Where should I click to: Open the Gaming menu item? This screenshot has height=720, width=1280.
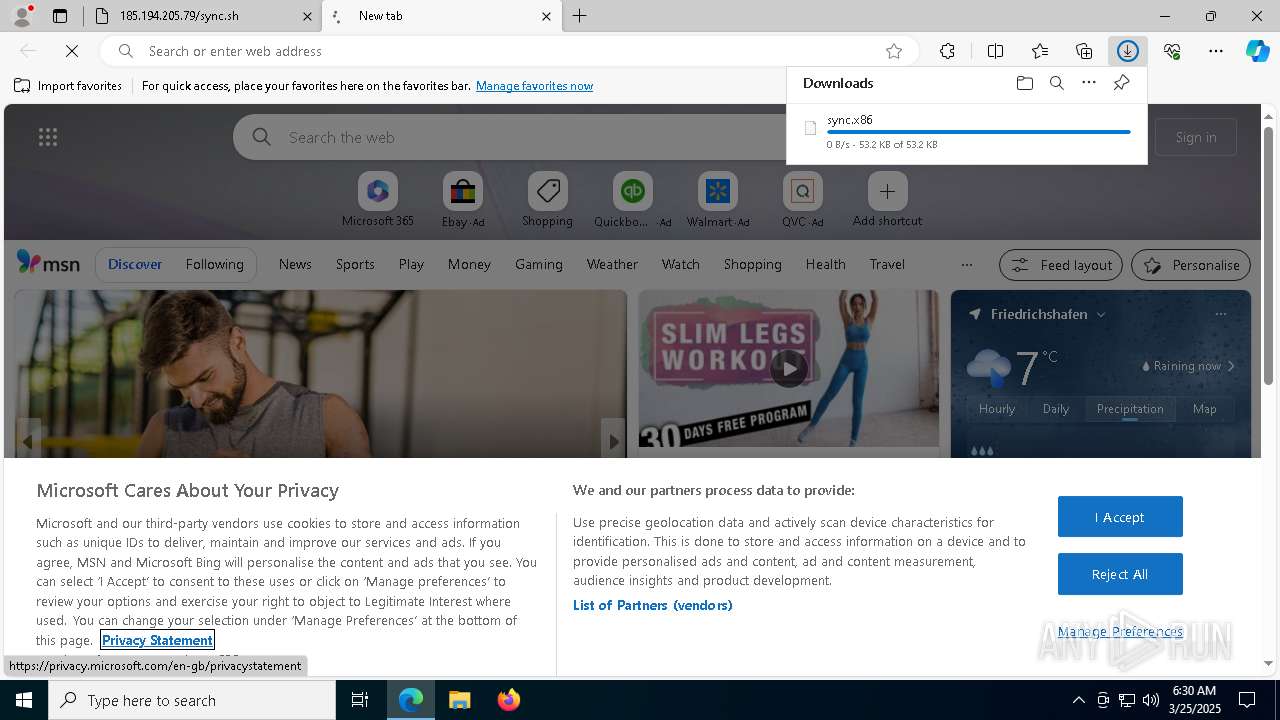point(539,264)
